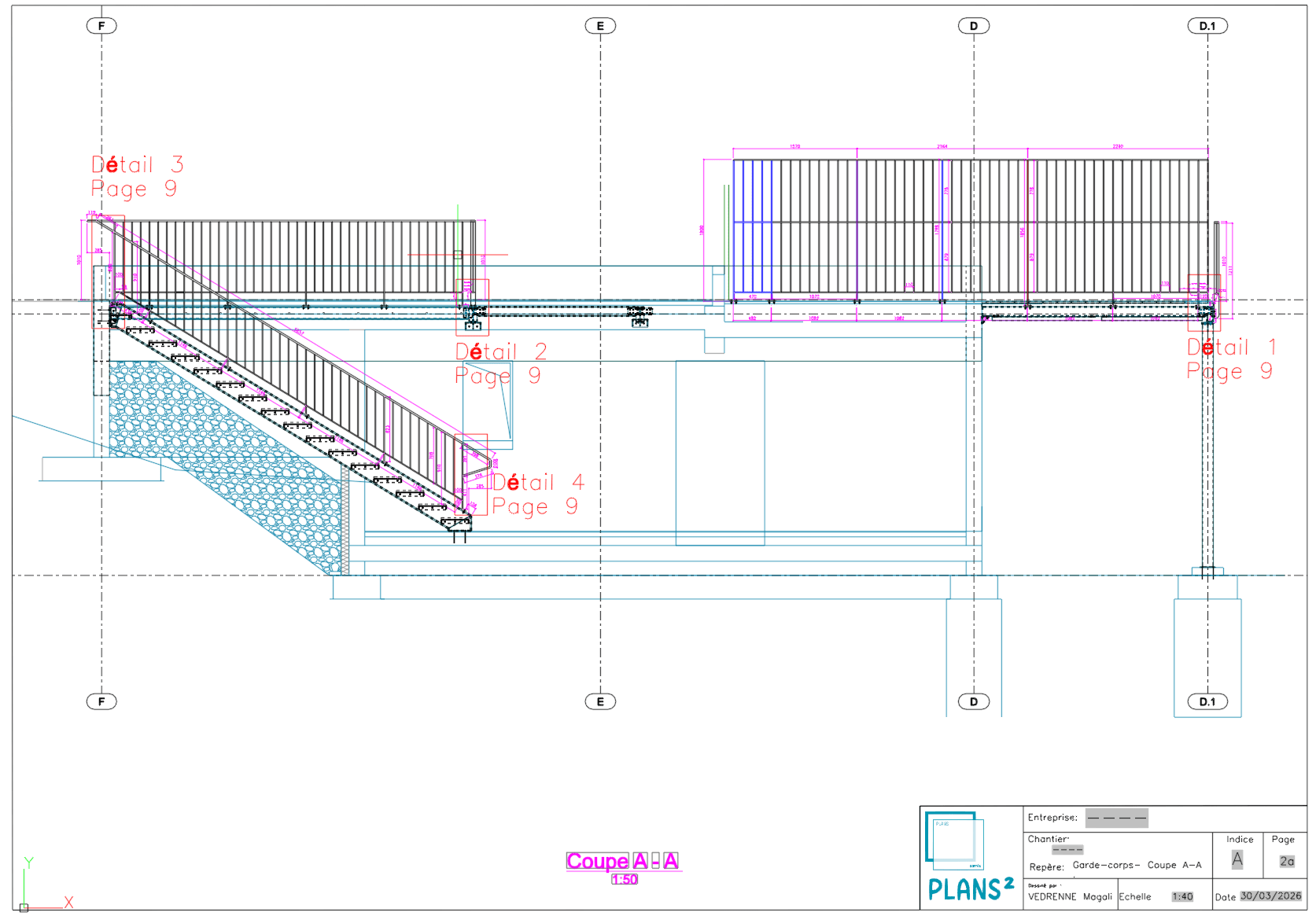Select the top grid bubble labeled F
The image size is (1316, 916).
coord(101,26)
